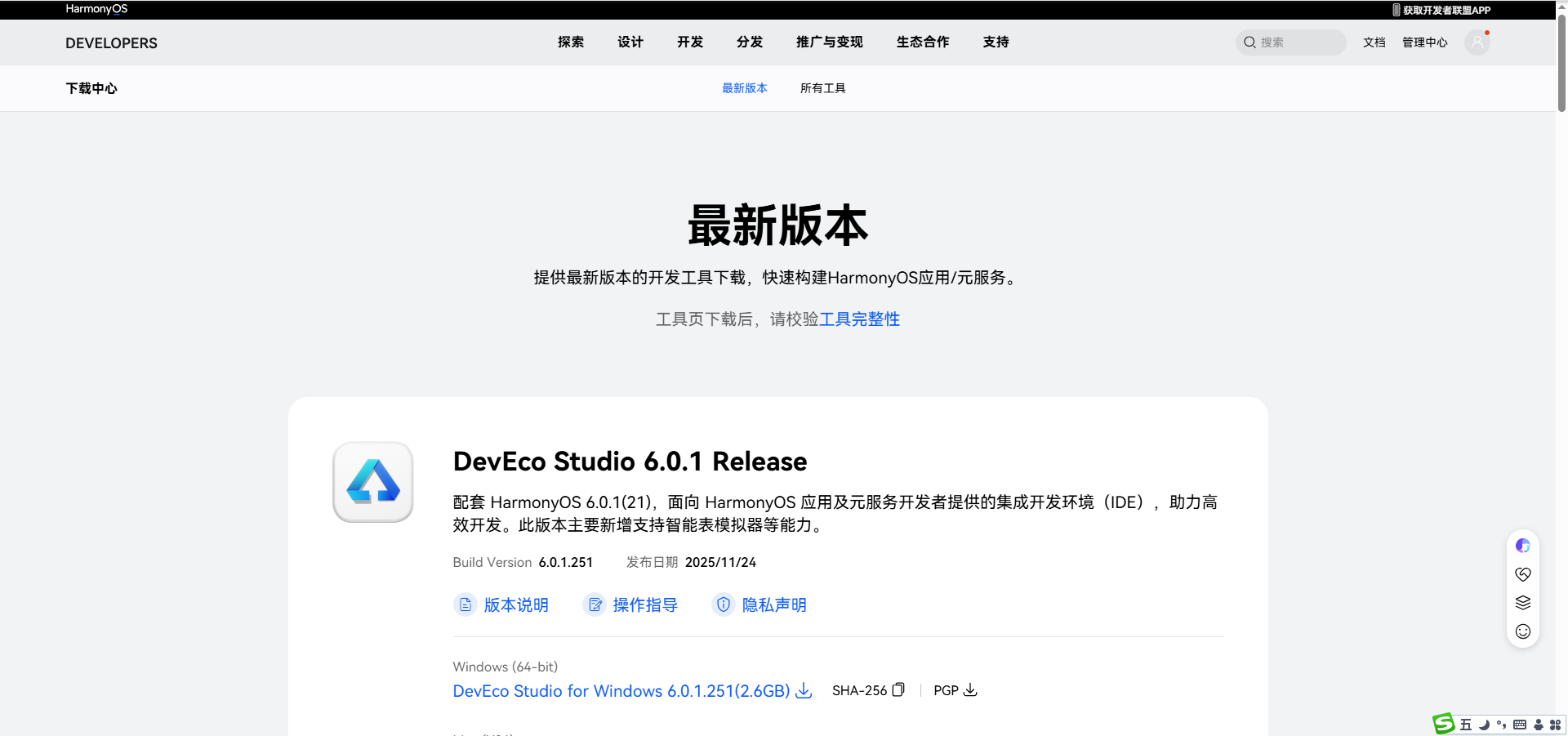This screenshot has width=1568, height=736.
Task: Click the phone icon beside 获取开发者联盟APP
Action: (x=1396, y=10)
